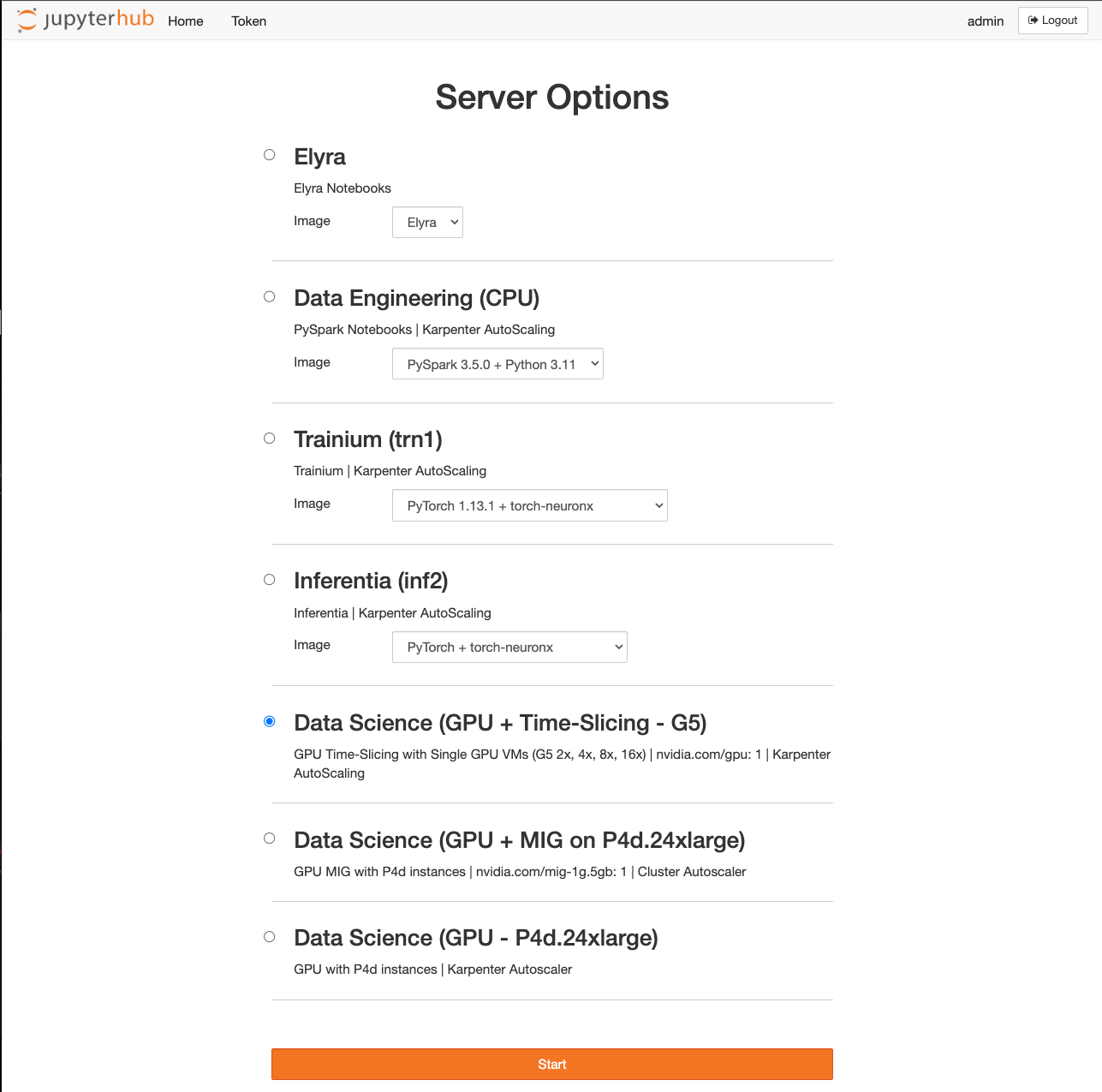The width and height of the screenshot is (1102, 1092).
Task: Click the admin username label
Action: pyautogui.click(x=985, y=21)
